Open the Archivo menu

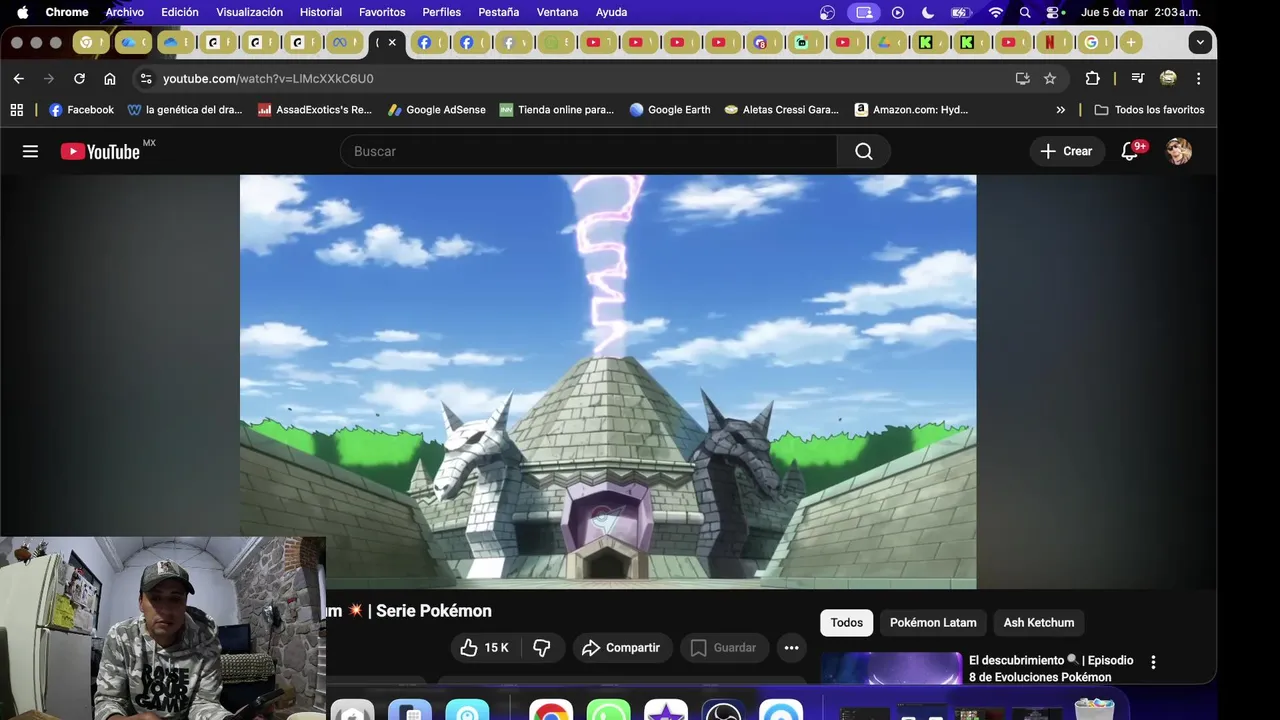[x=125, y=12]
